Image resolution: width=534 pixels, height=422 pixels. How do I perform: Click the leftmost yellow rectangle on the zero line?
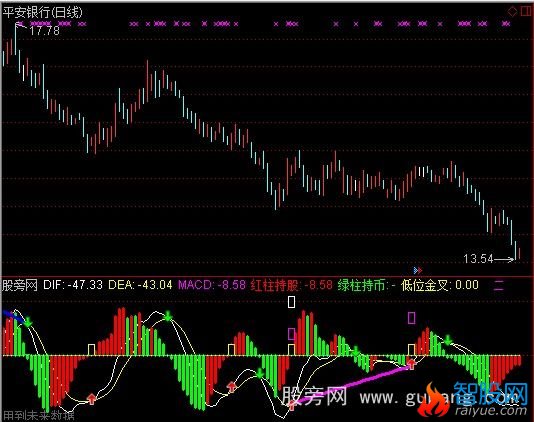point(91,350)
